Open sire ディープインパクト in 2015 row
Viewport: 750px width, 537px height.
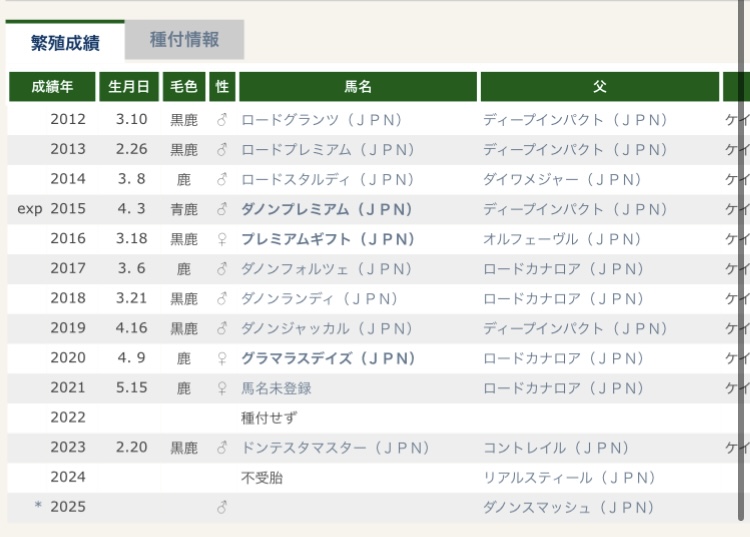coord(575,209)
